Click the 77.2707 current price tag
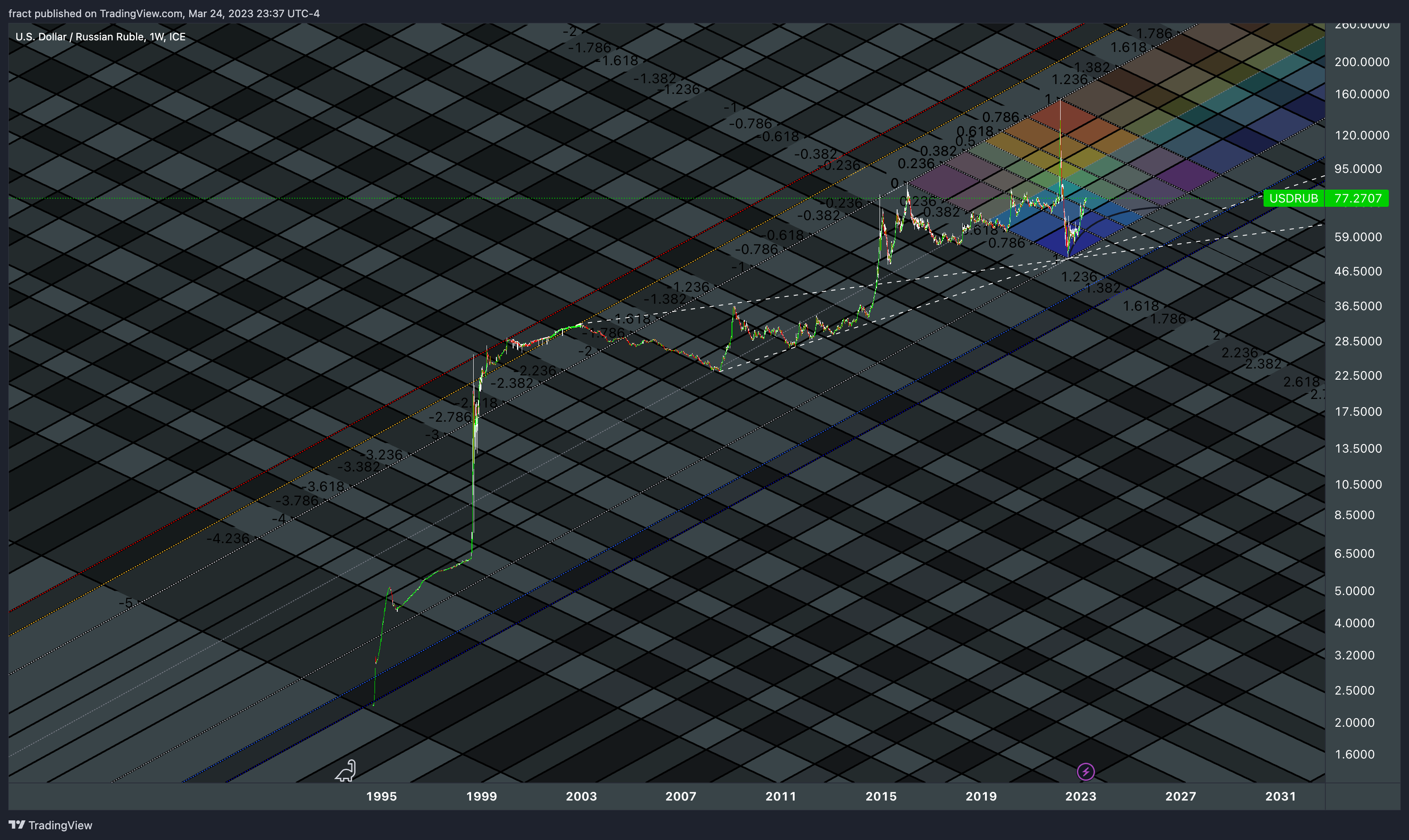The image size is (1409, 840). [x=1358, y=198]
